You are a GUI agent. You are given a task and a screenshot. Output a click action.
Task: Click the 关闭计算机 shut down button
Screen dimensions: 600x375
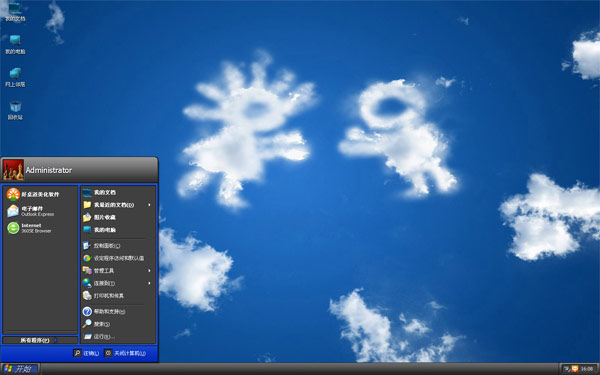pyautogui.click(x=126, y=353)
